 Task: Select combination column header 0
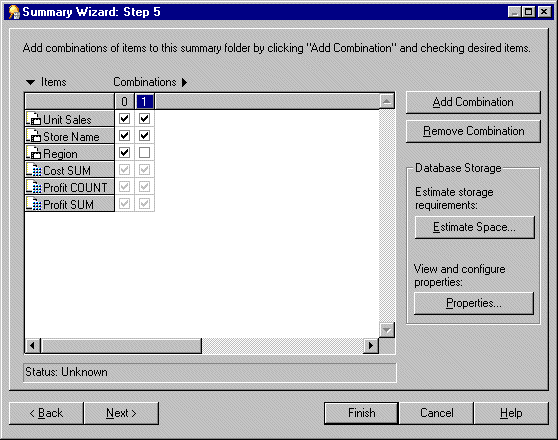coord(125,101)
